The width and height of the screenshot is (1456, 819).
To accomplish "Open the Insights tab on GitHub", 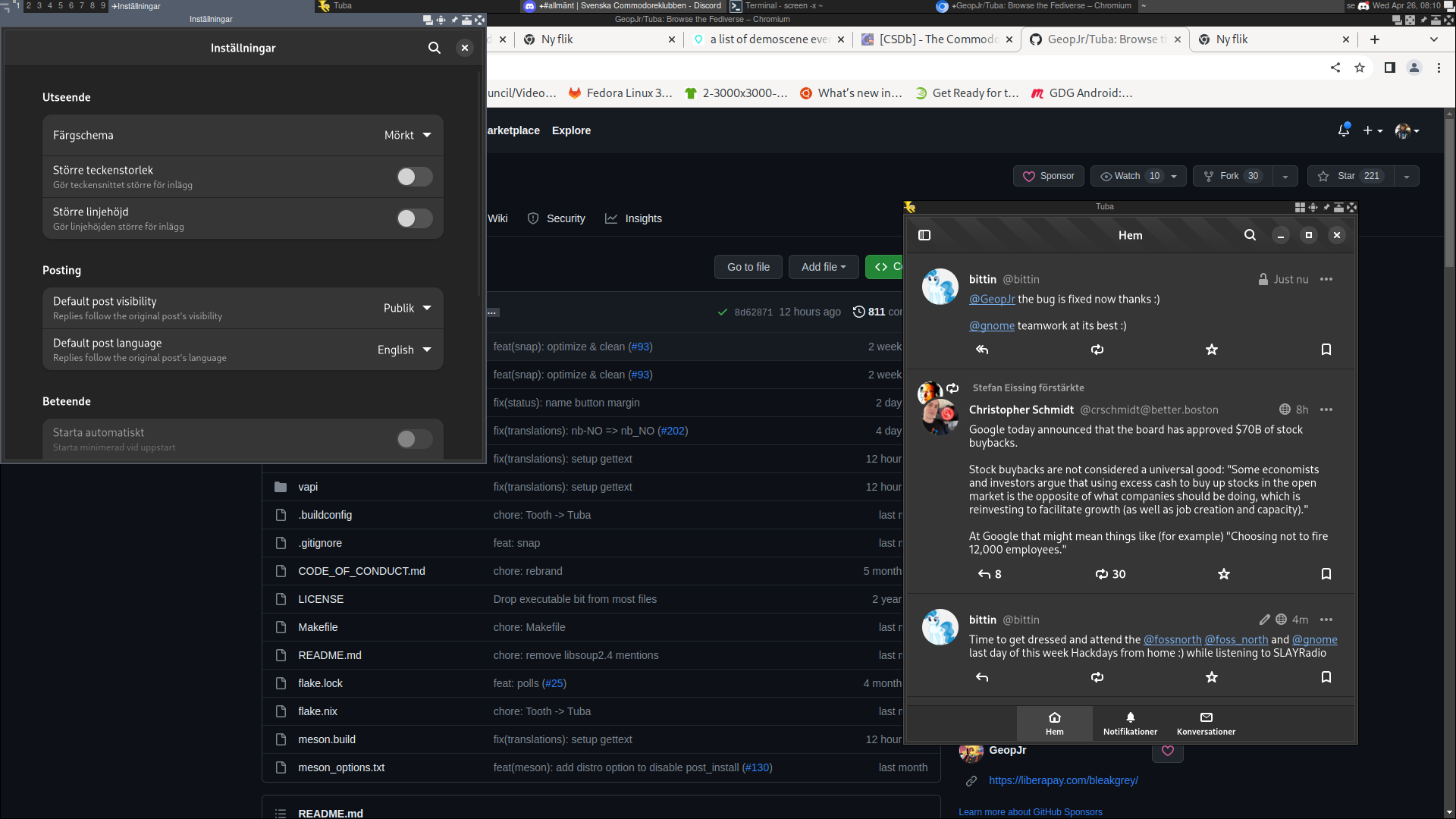I will 643,218.
